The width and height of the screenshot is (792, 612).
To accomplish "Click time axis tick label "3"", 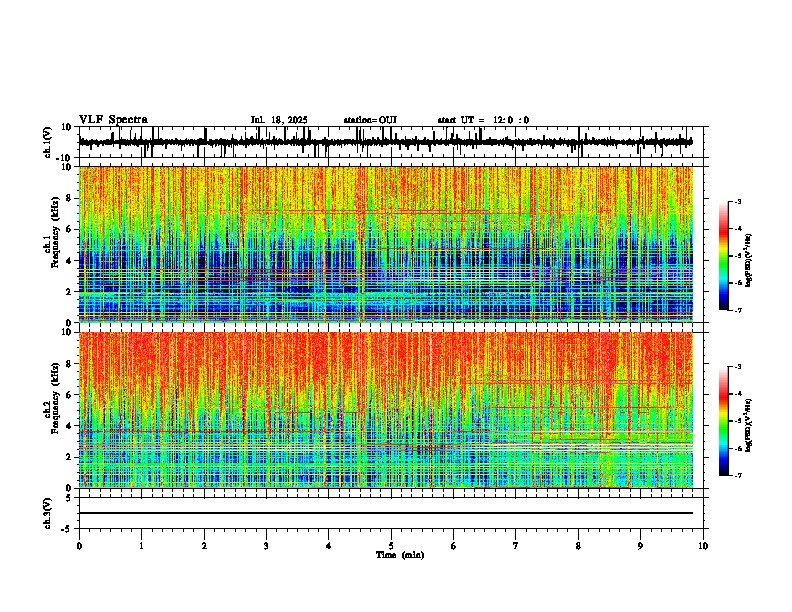I will click(266, 546).
